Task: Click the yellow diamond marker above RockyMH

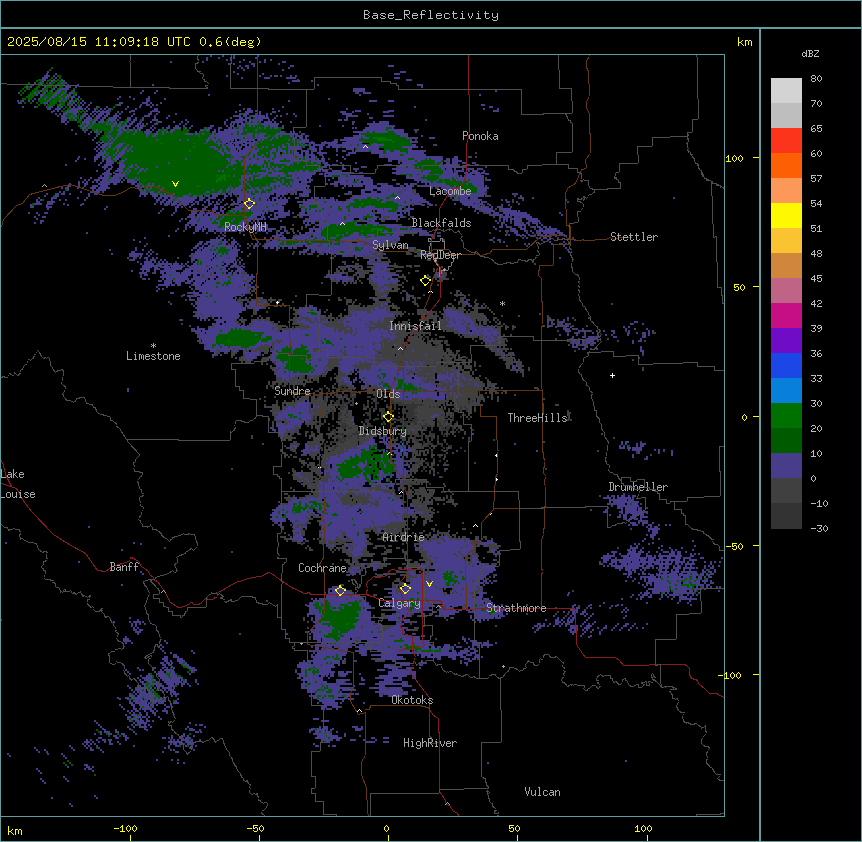Action: [249, 204]
